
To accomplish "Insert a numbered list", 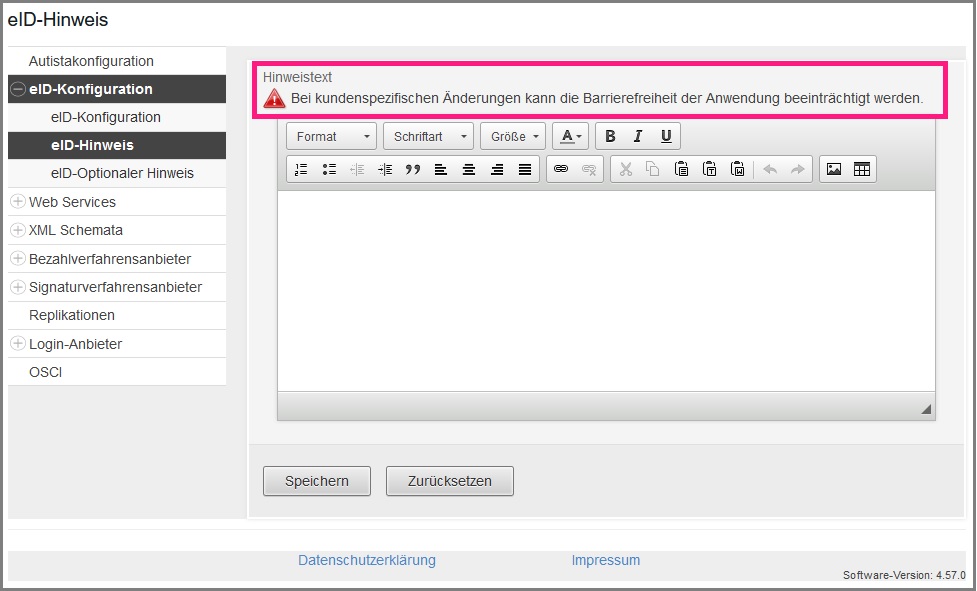I will pos(301,170).
